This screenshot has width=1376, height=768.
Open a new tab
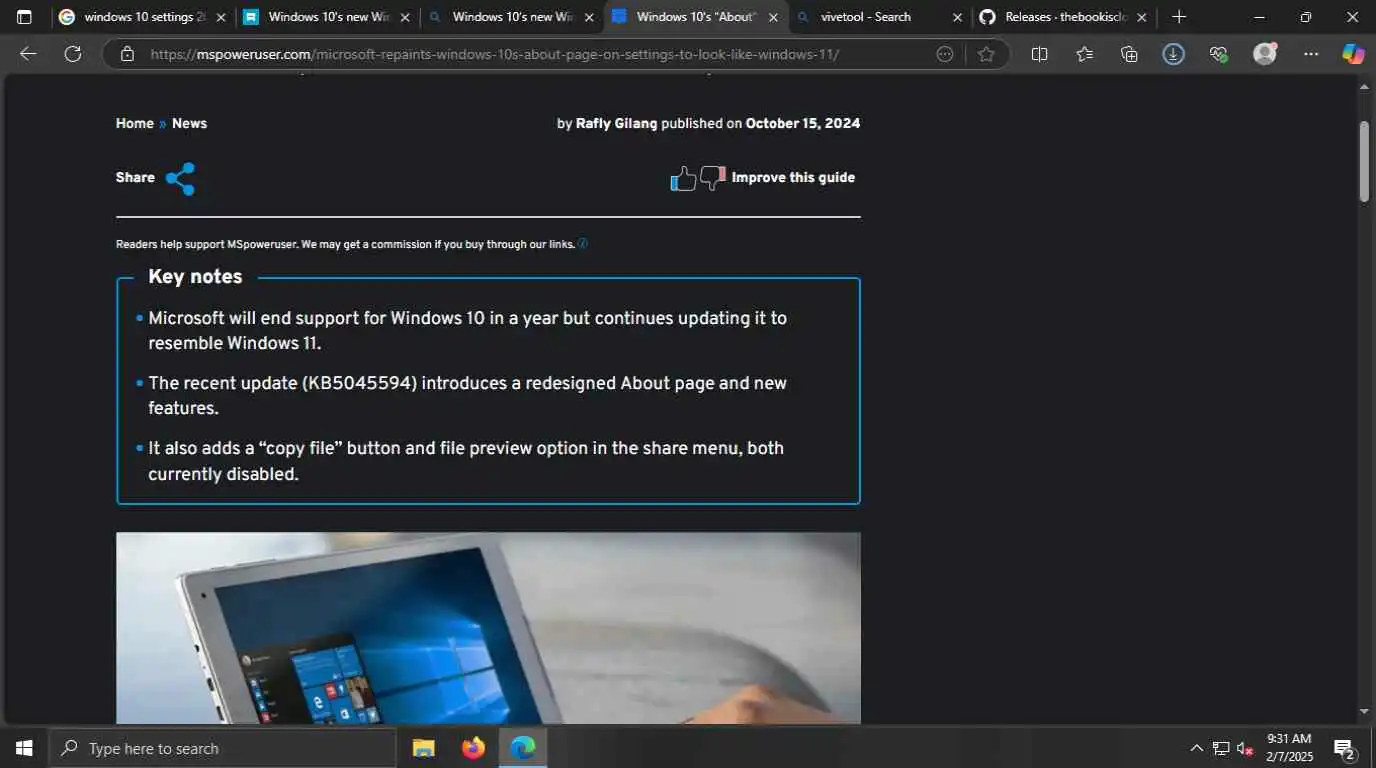[1179, 17]
